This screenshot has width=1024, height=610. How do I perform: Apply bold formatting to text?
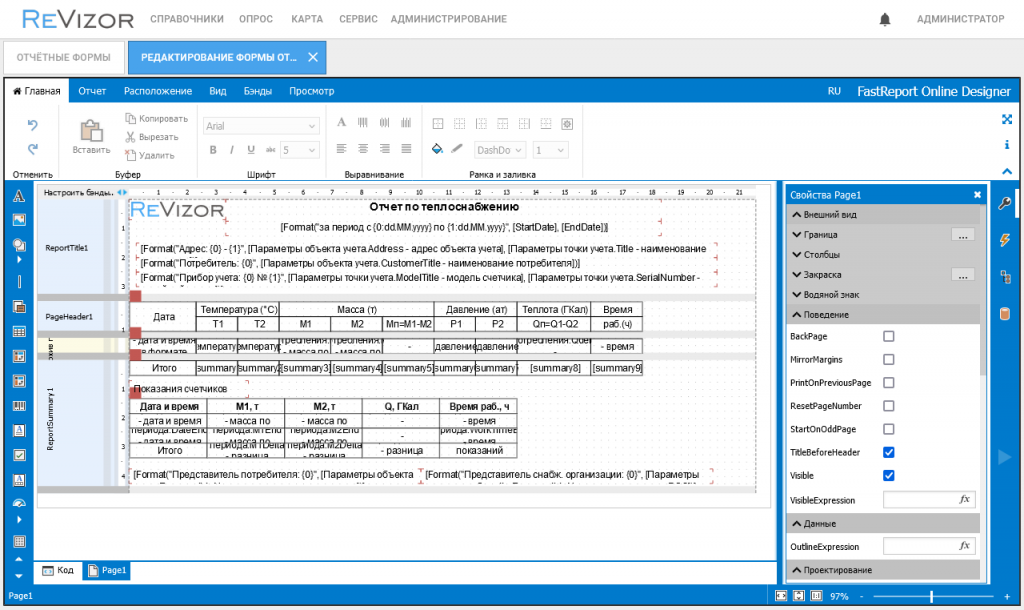pyautogui.click(x=213, y=150)
